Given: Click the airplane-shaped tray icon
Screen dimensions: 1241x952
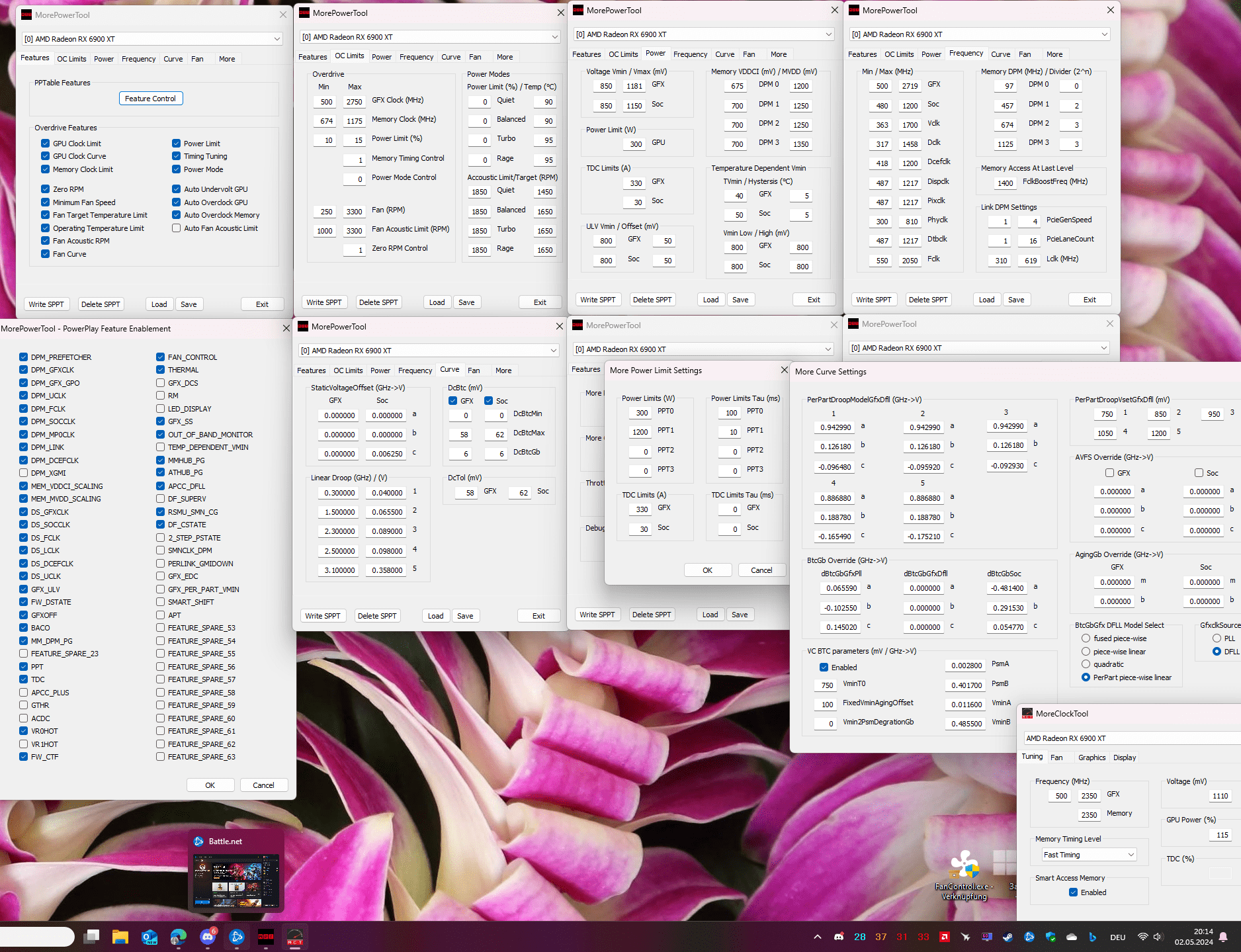Looking at the screenshot, I should (966, 937).
